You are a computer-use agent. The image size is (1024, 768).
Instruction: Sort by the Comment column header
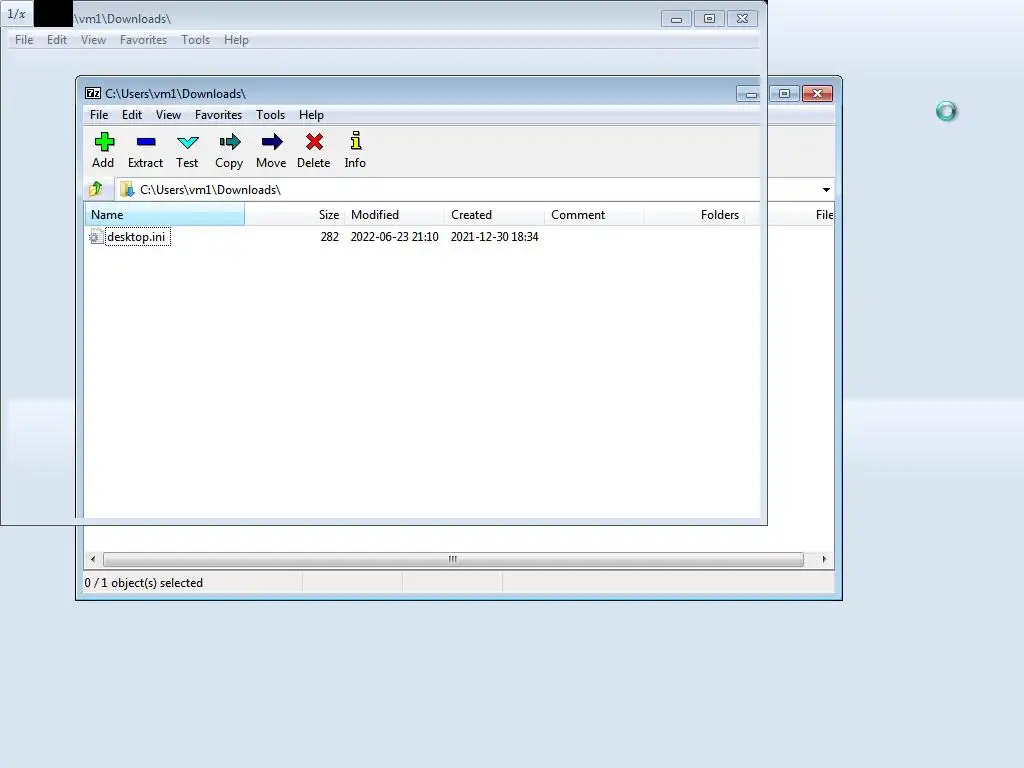[595, 215]
